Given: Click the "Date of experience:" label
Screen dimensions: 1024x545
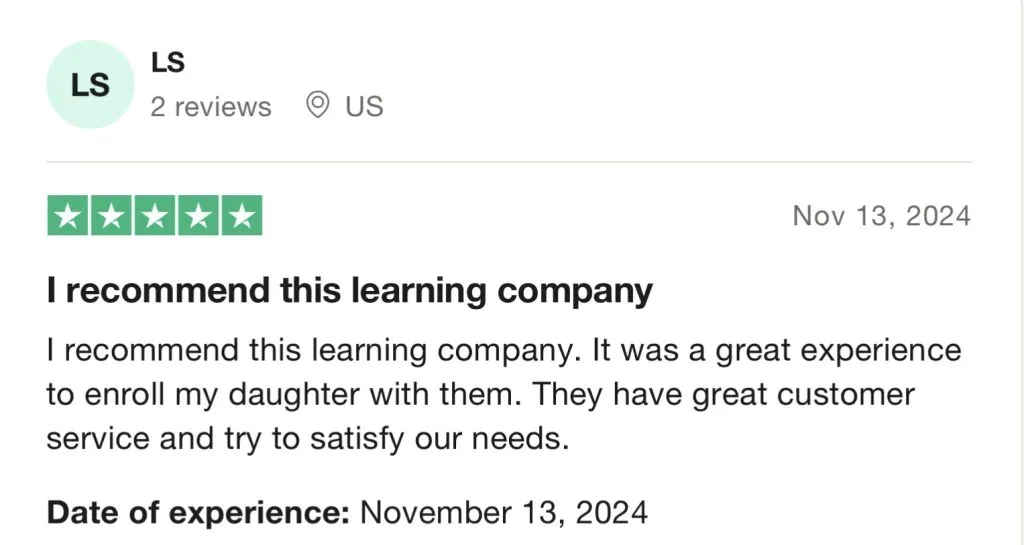Looking at the screenshot, I should click(198, 513).
